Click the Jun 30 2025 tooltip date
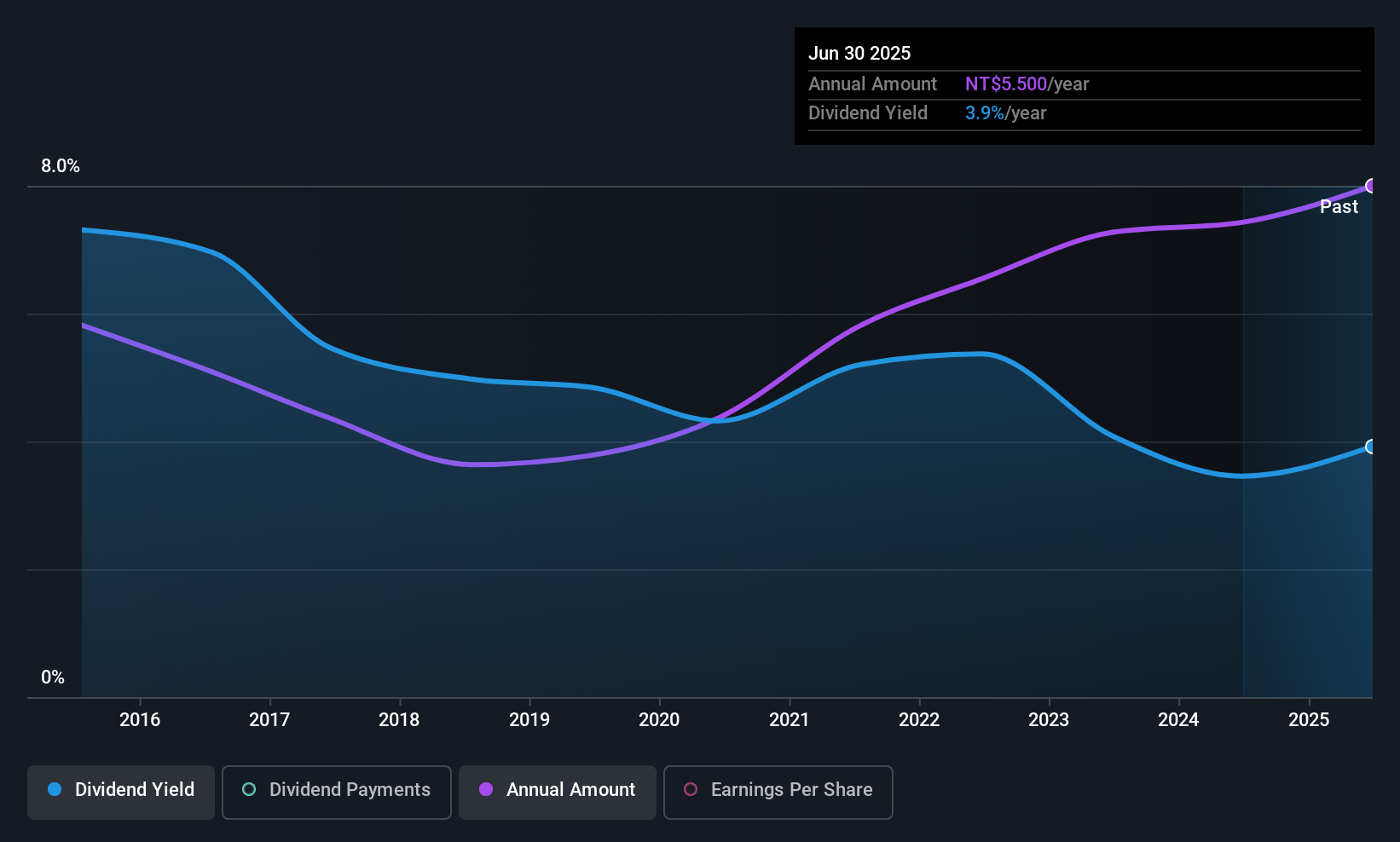1400x842 pixels. 859,54
